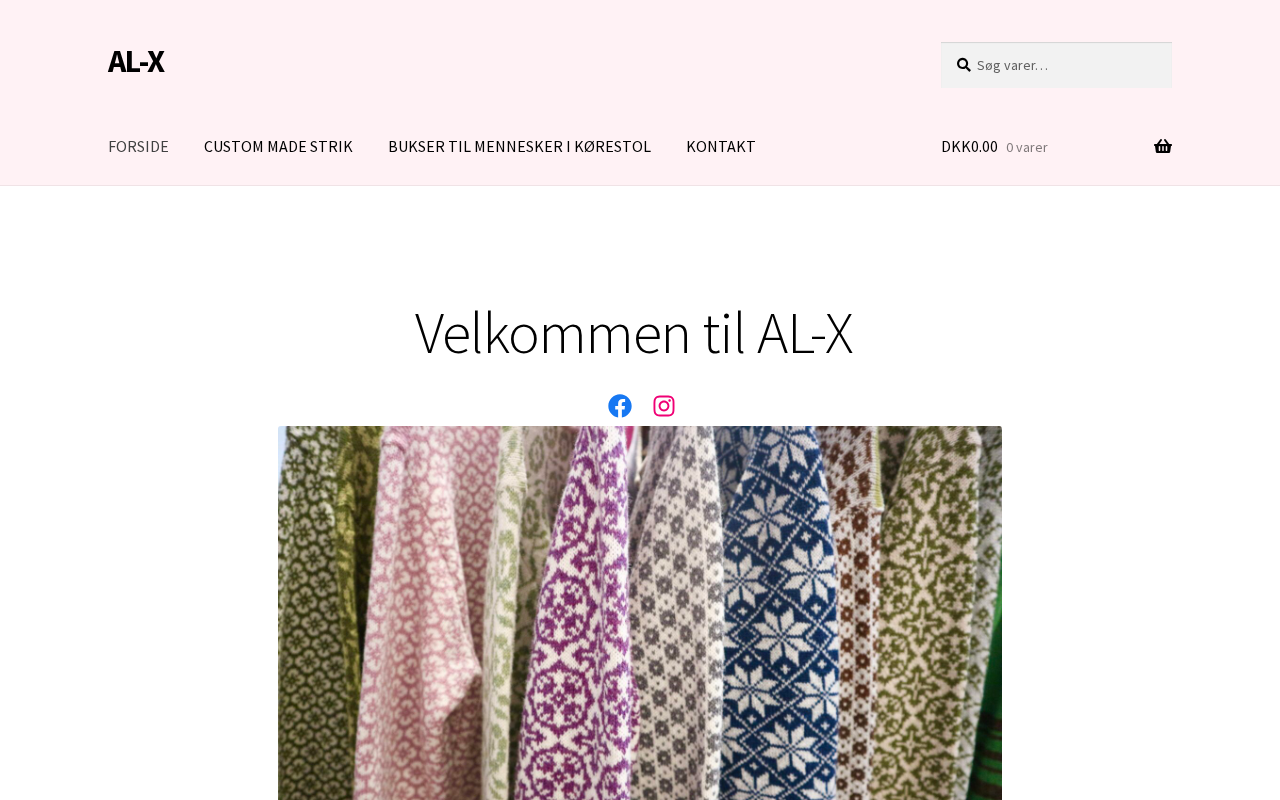Open the Custom Made Strik page

click(278, 147)
